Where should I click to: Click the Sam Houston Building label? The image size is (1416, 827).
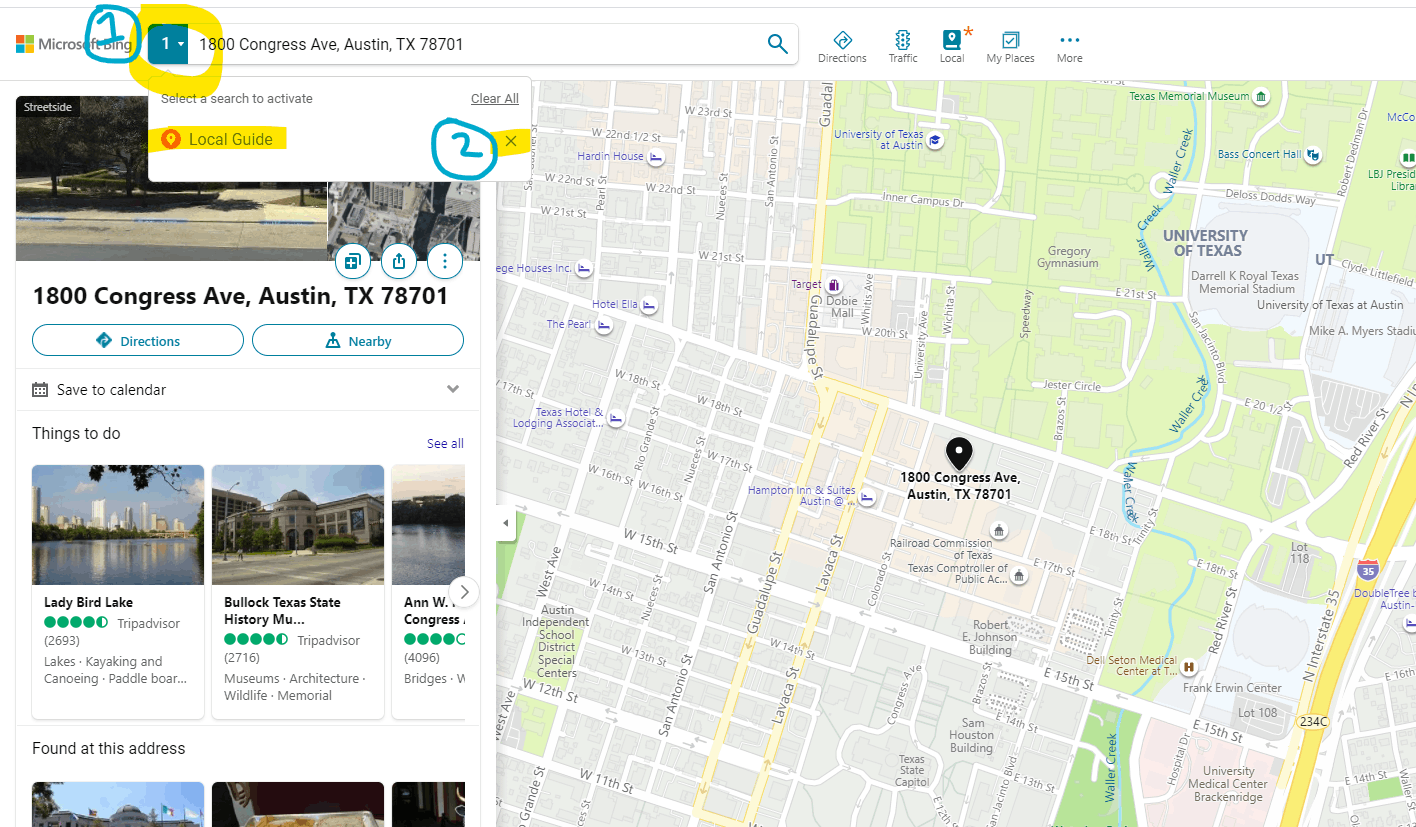click(x=971, y=735)
